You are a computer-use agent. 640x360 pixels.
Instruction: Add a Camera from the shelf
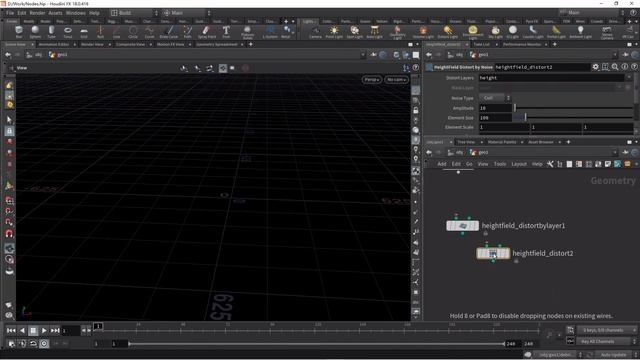pyautogui.click(x=315, y=31)
